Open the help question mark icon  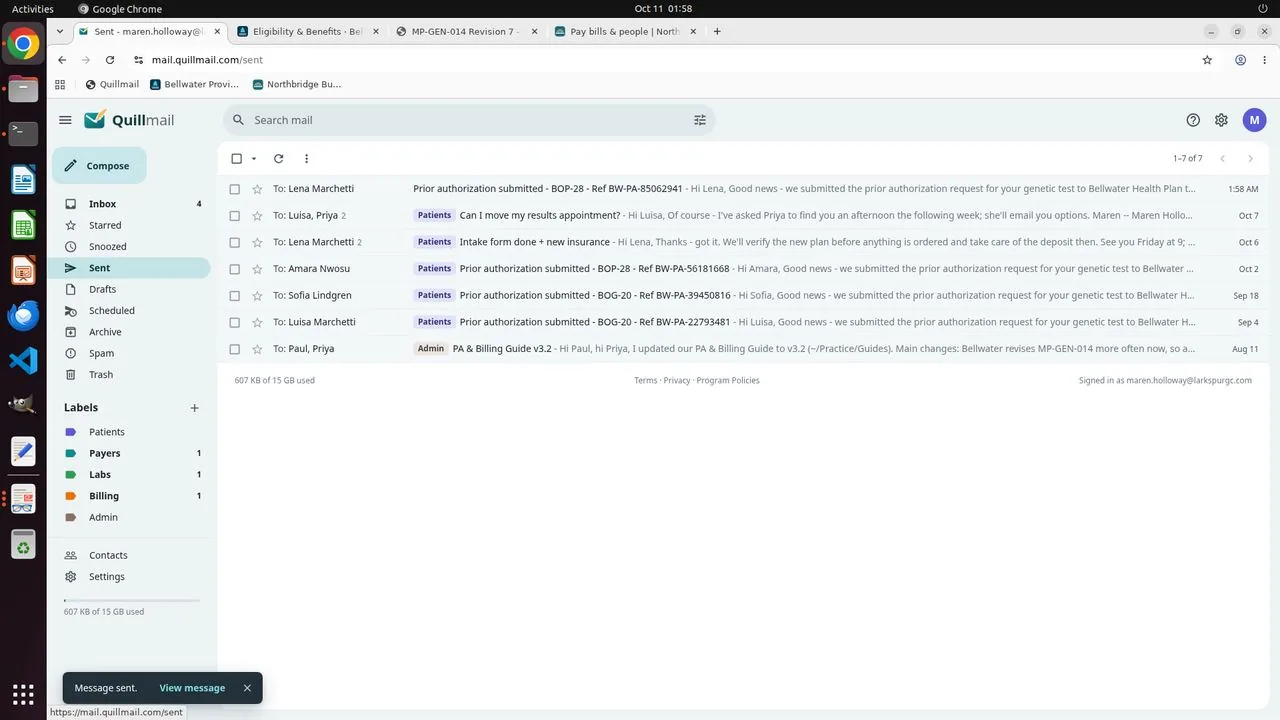point(1193,120)
